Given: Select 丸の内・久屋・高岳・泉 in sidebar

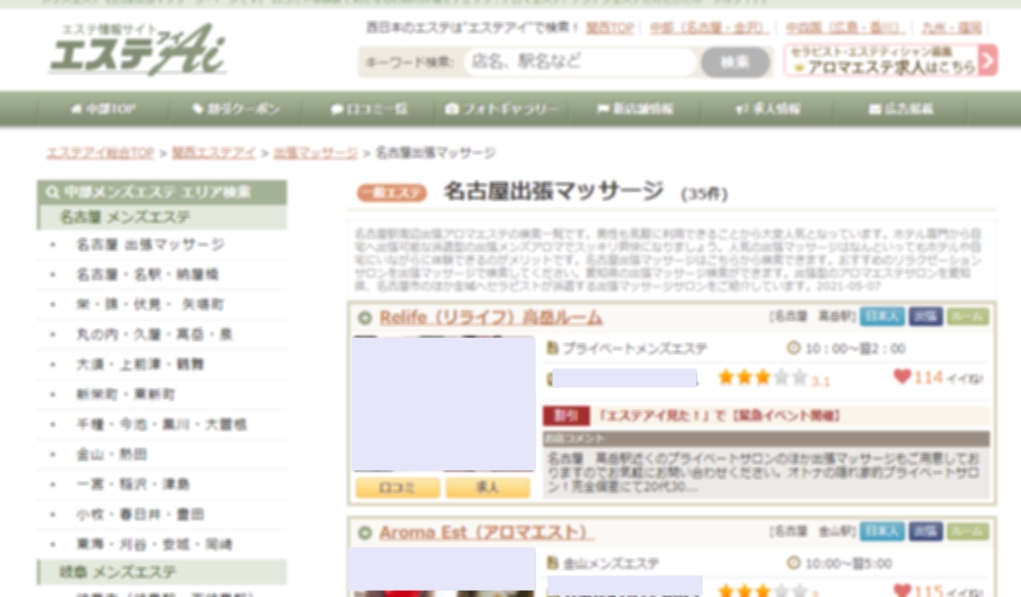Looking at the screenshot, I should [154, 335].
